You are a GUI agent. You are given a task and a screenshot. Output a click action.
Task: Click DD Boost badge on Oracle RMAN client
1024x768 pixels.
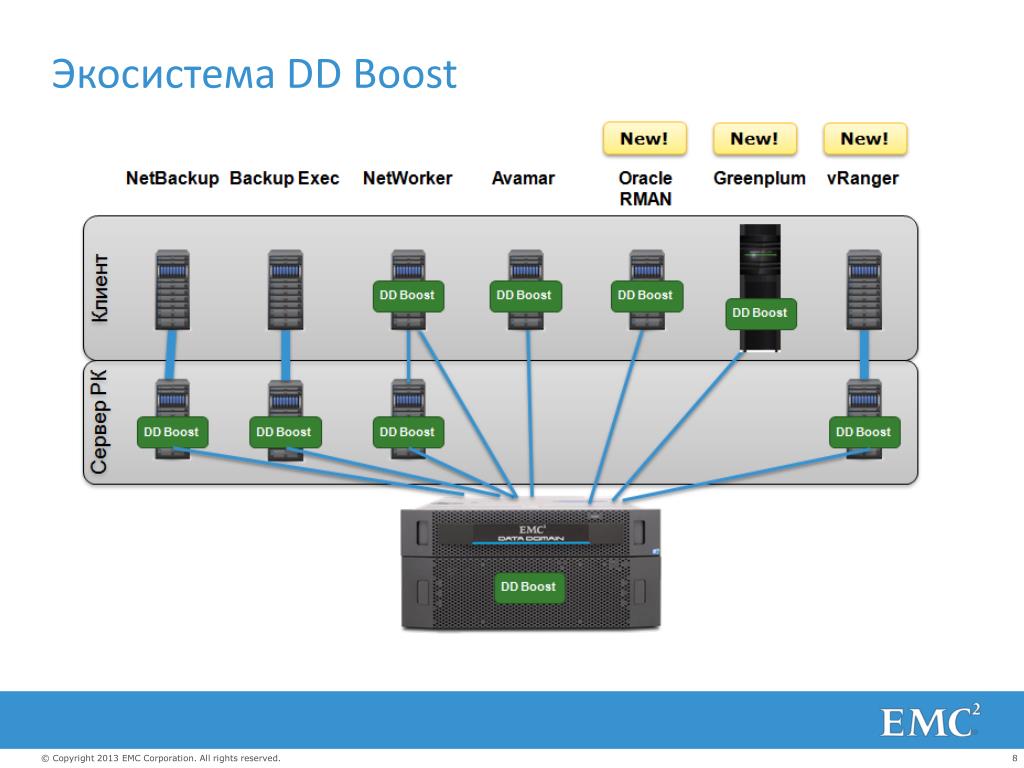pyautogui.click(x=647, y=295)
